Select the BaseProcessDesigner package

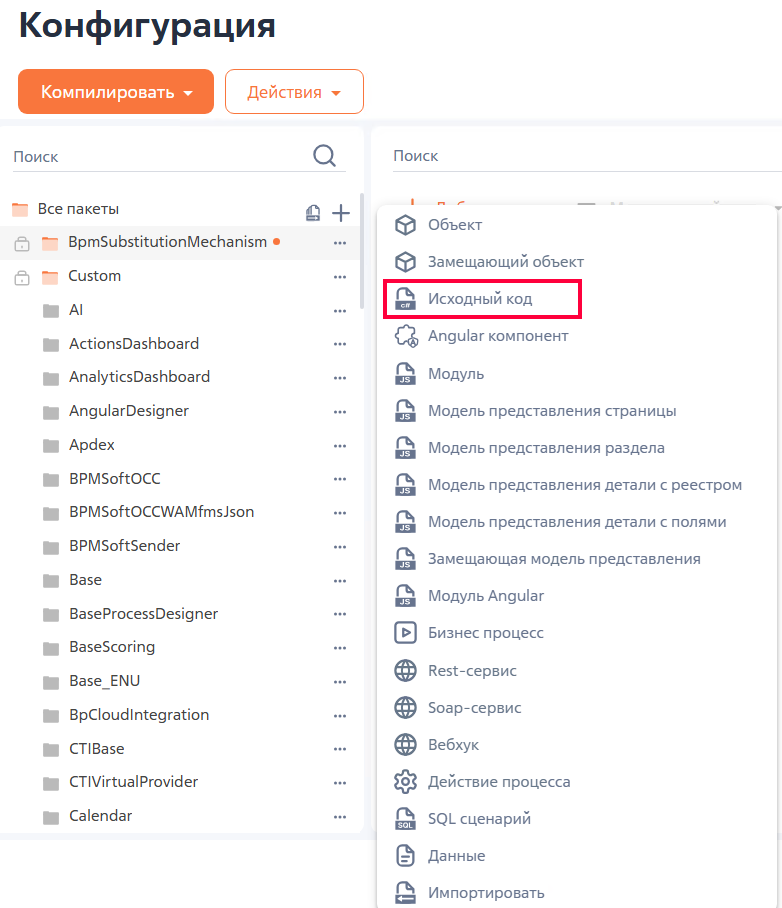tap(144, 614)
